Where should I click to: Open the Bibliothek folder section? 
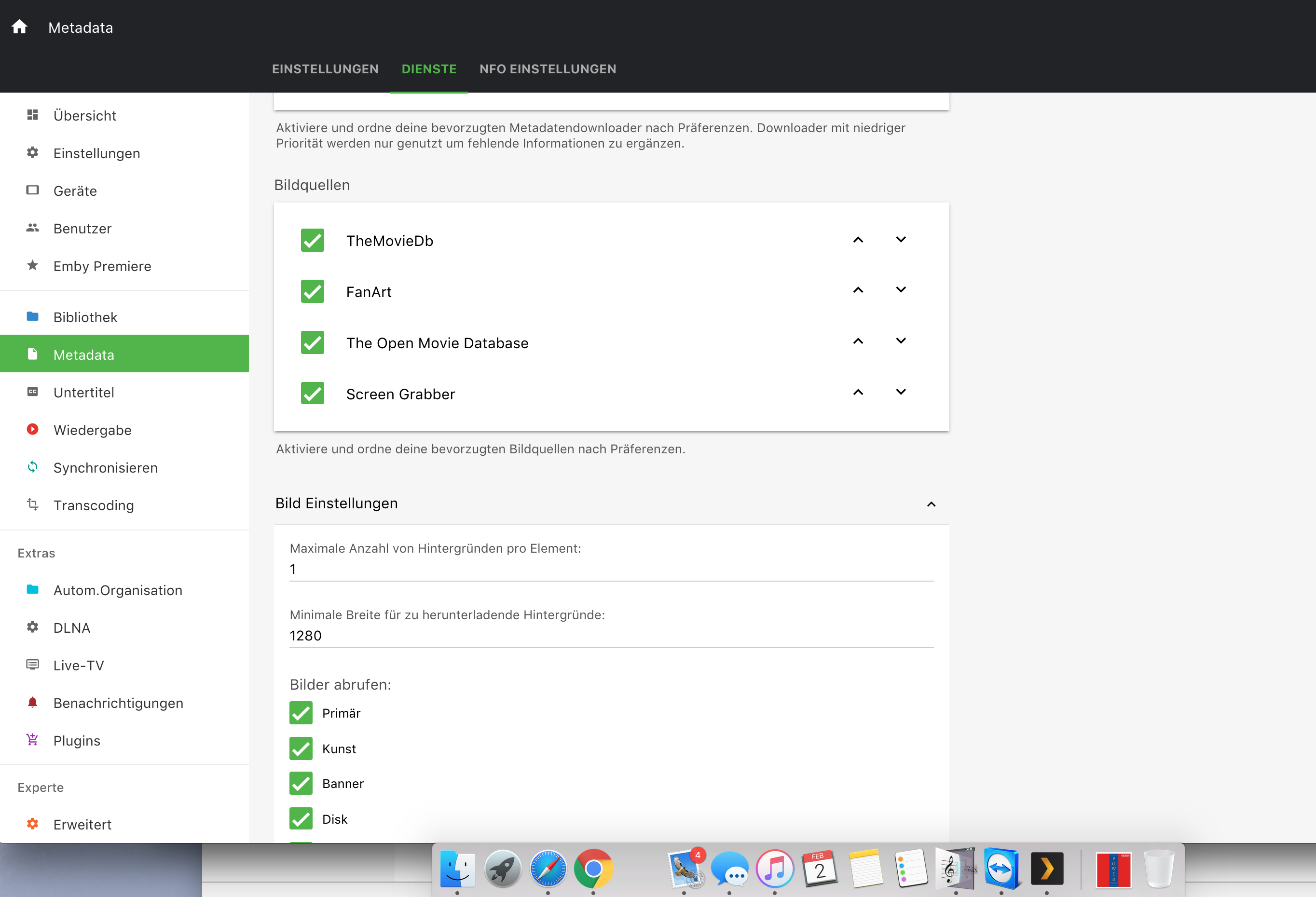(x=124, y=317)
